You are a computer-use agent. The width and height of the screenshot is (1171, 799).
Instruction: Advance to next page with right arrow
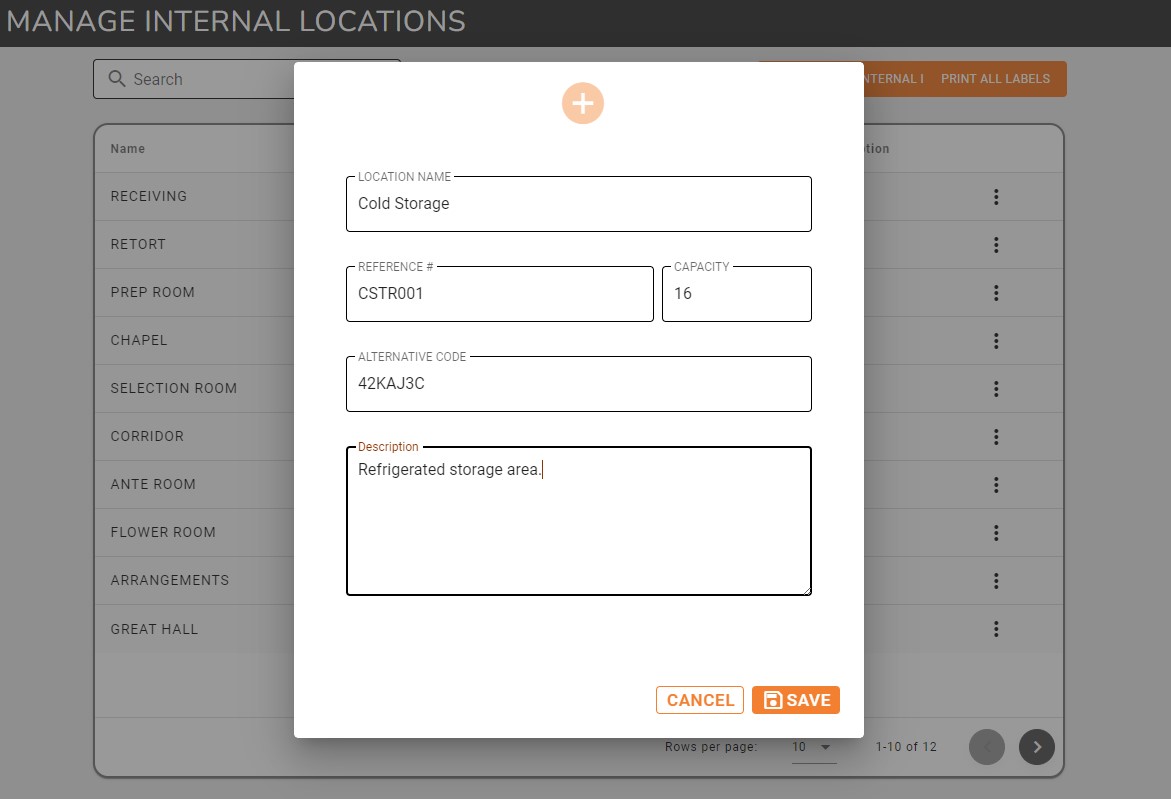pos(1036,747)
